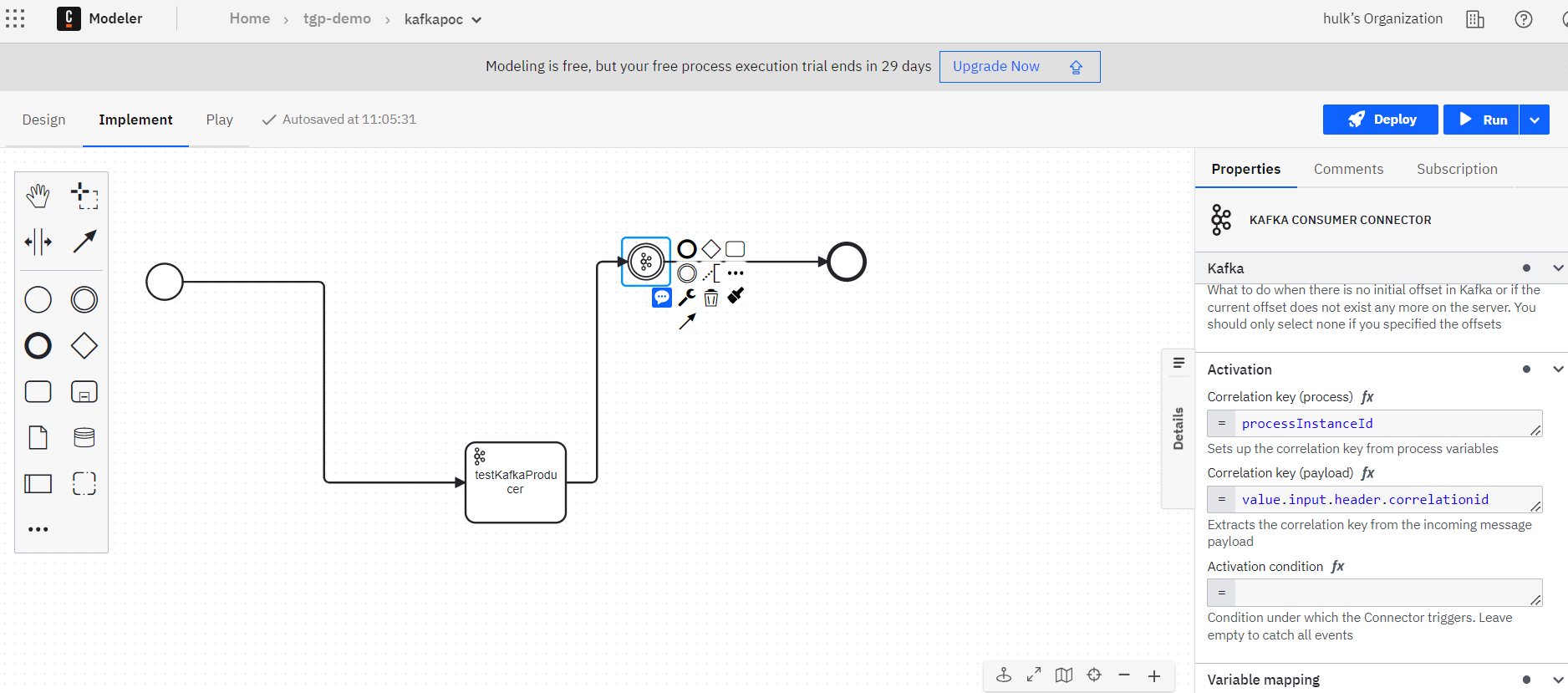This screenshot has height=693, width=1568.
Task: Change element type with wrench icon
Action: tap(687, 298)
